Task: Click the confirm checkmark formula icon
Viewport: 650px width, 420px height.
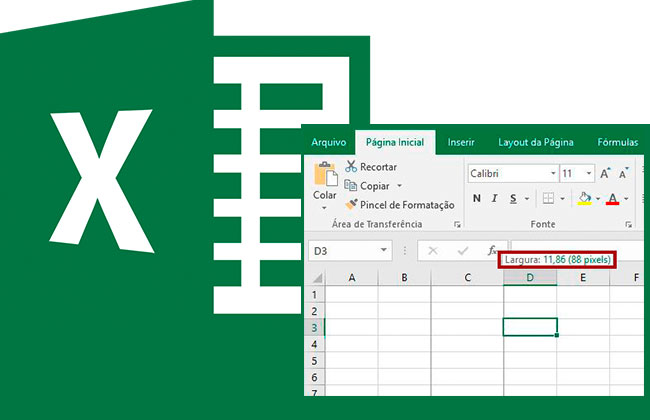Action: [463, 250]
